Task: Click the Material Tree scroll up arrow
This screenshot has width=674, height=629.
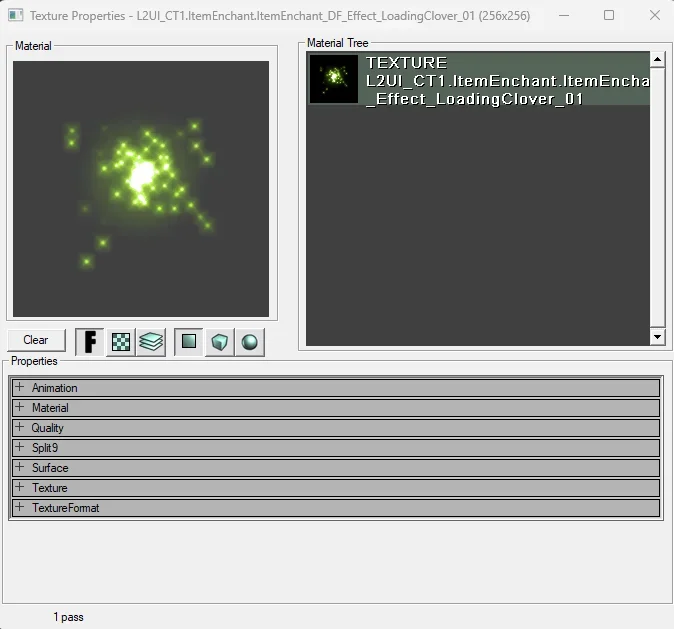Action: 657,59
